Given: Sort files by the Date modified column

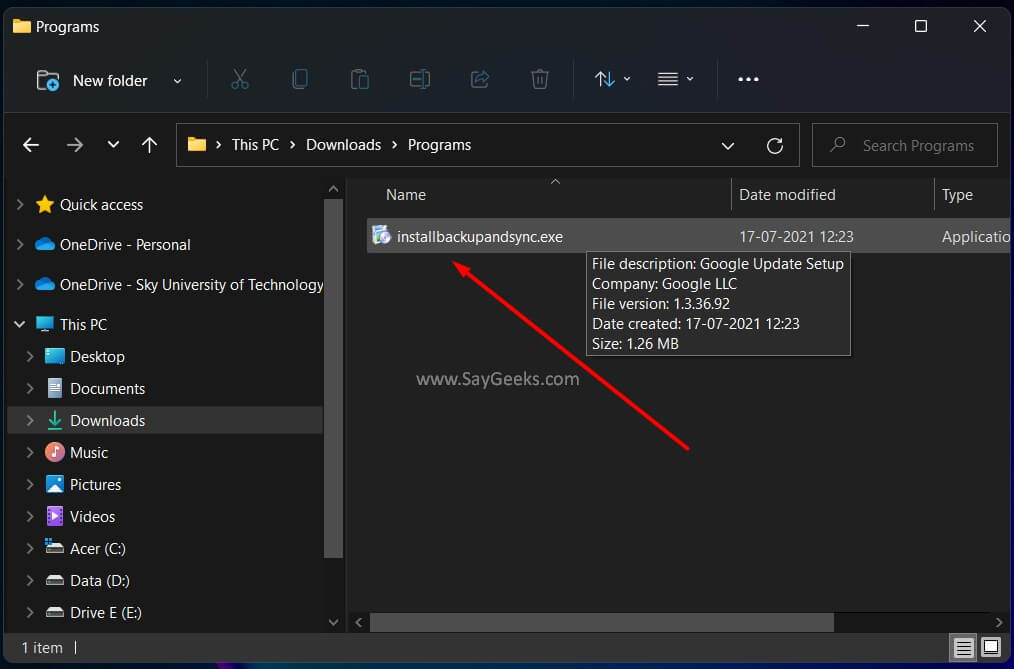Looking at the screenshot, I should coord(787,194).
